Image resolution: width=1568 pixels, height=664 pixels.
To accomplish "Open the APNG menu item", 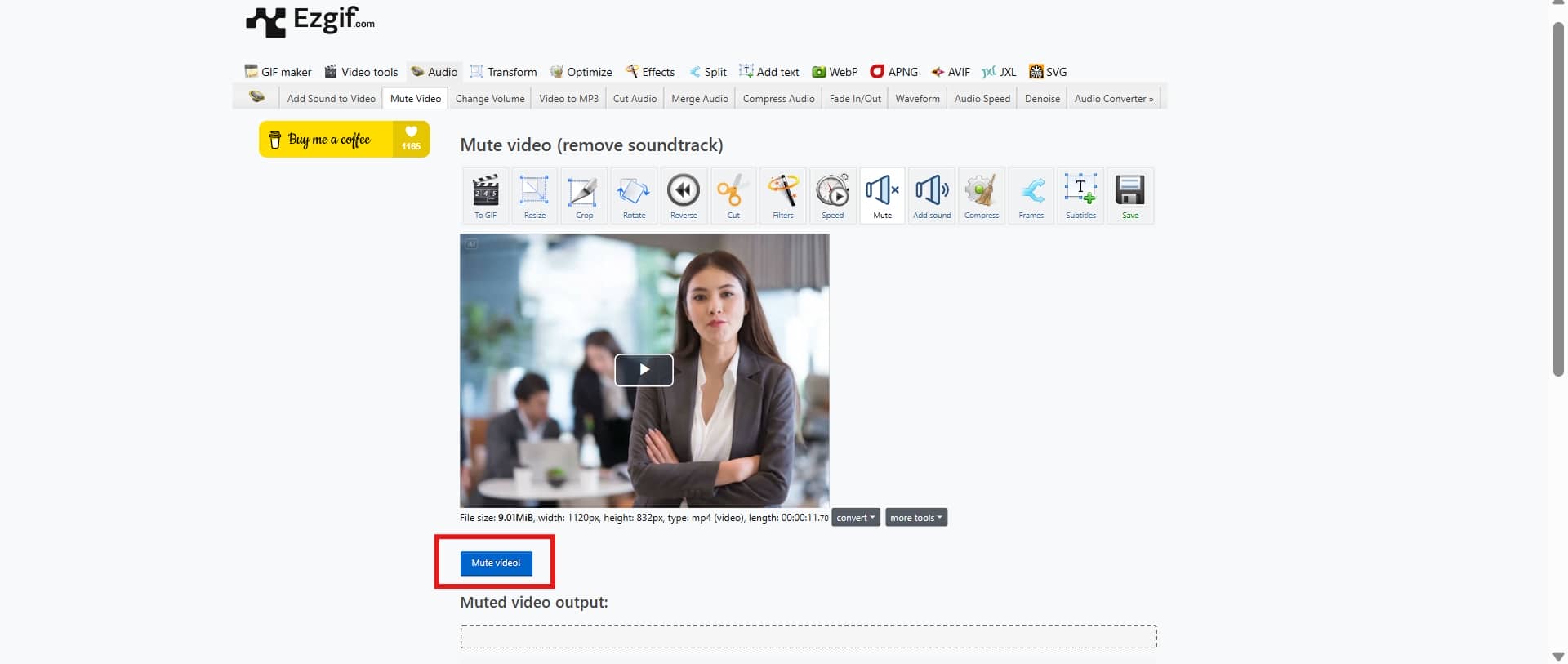I will tap(894, 72).
